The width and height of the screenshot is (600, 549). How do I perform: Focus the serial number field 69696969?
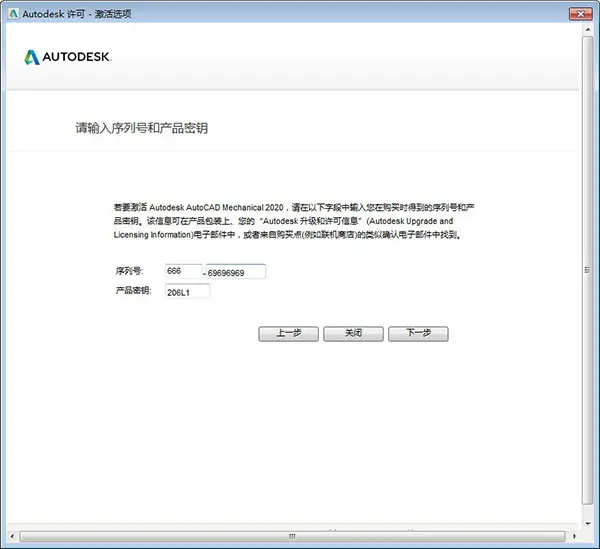click(236, 272)
